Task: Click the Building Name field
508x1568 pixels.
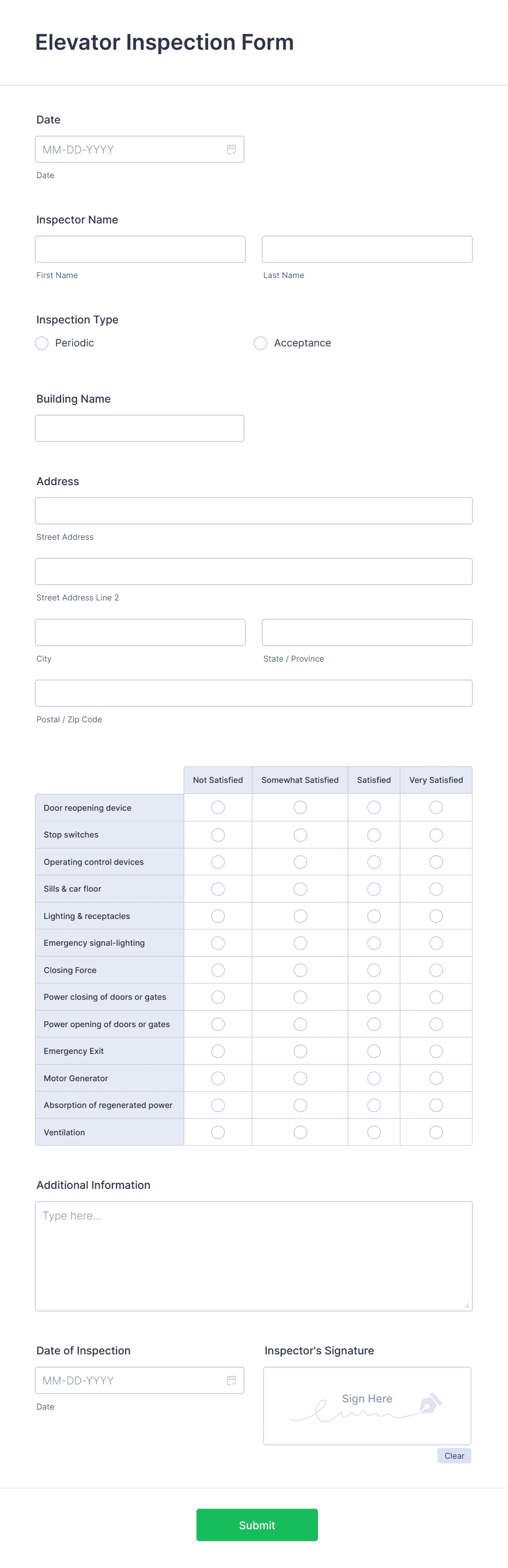Action: point(140,428)
